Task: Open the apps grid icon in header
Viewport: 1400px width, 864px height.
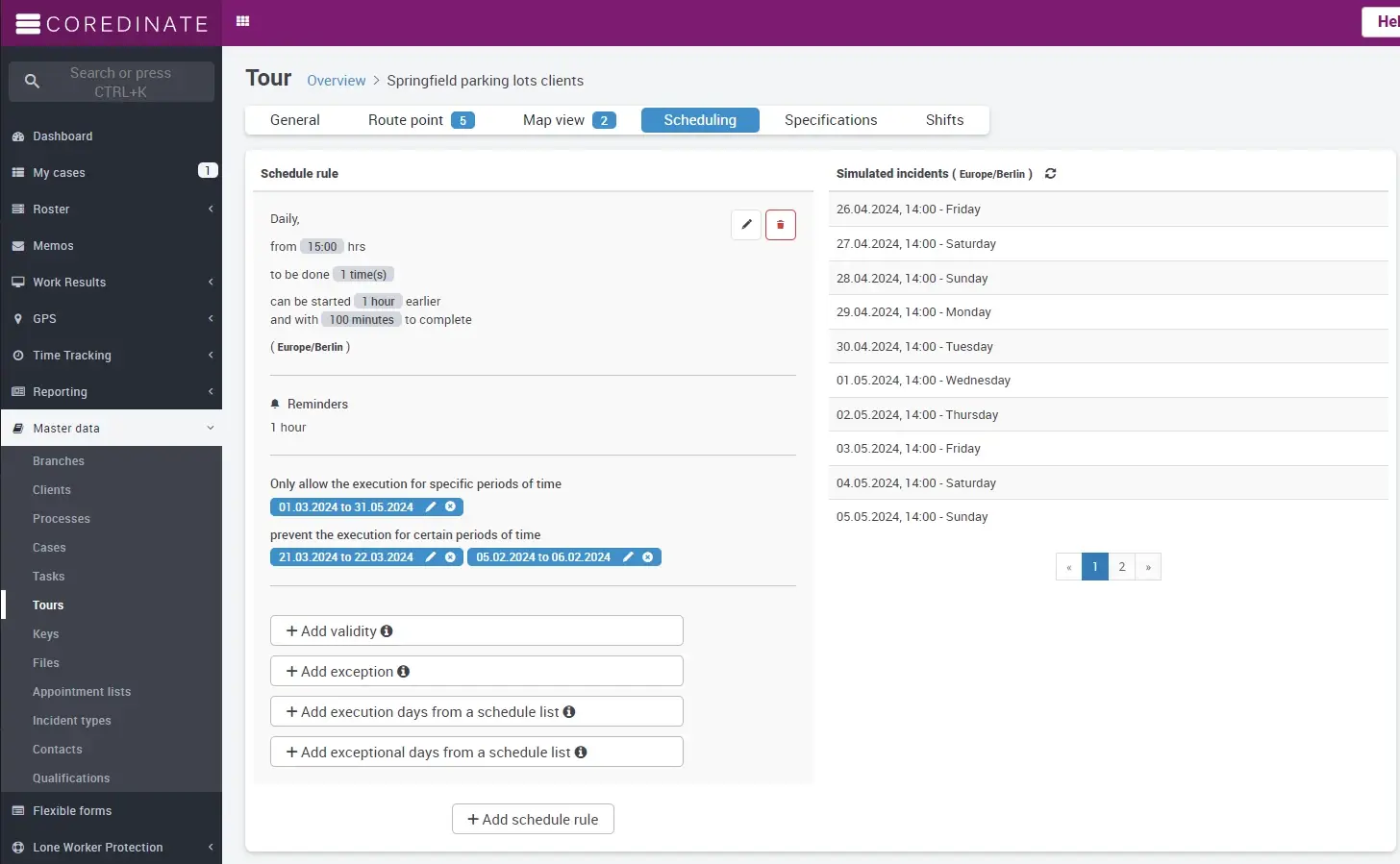Action: point(243,21)
